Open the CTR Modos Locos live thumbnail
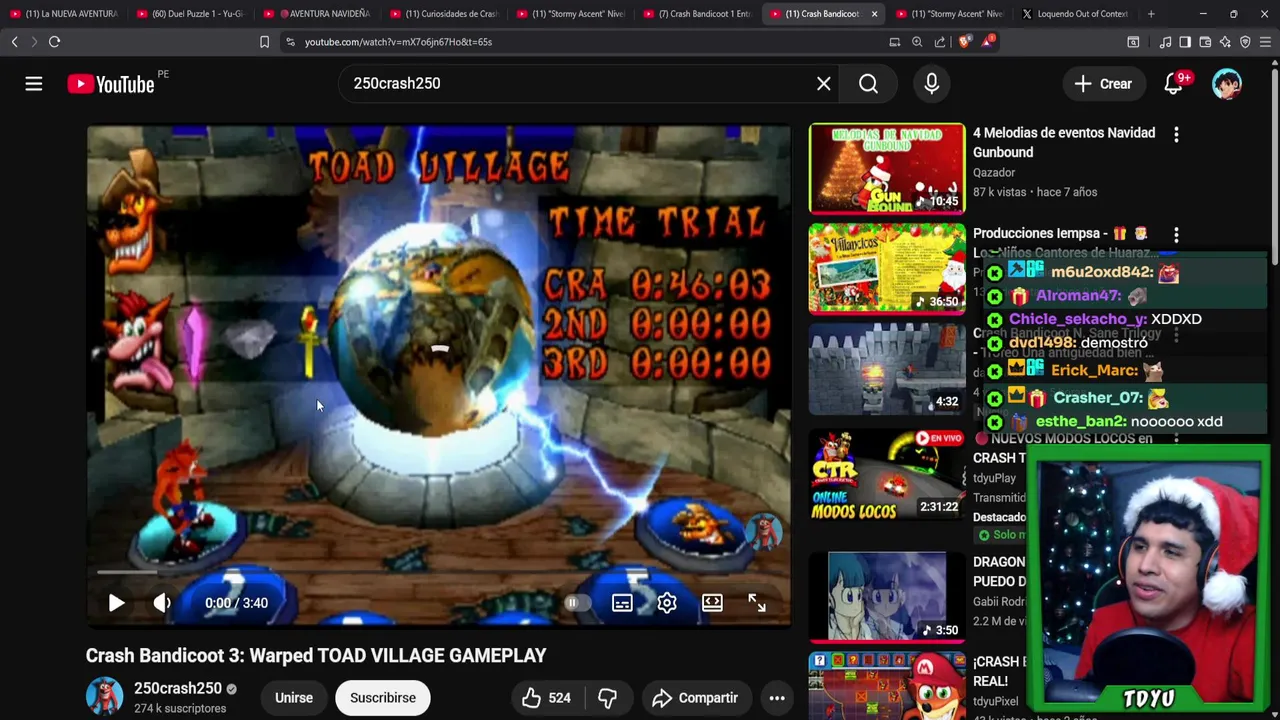Image resolution: width=1280 pixels, height=720 pixels. (887, 475)
